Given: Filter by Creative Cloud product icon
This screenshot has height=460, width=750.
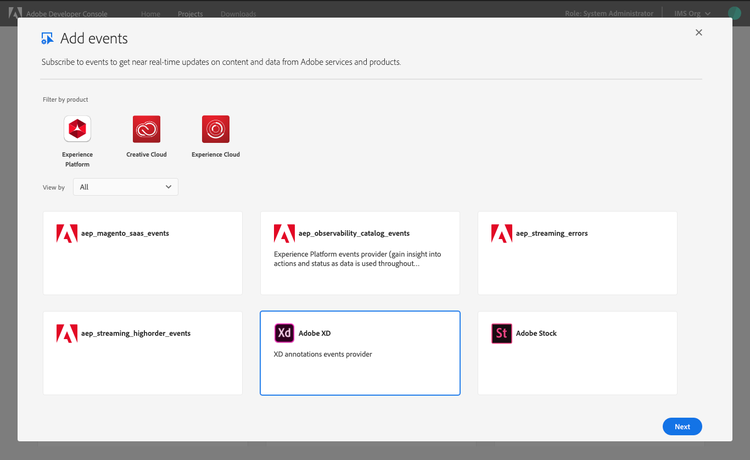Looking at the screenshot, I should [x=146, y=129].
